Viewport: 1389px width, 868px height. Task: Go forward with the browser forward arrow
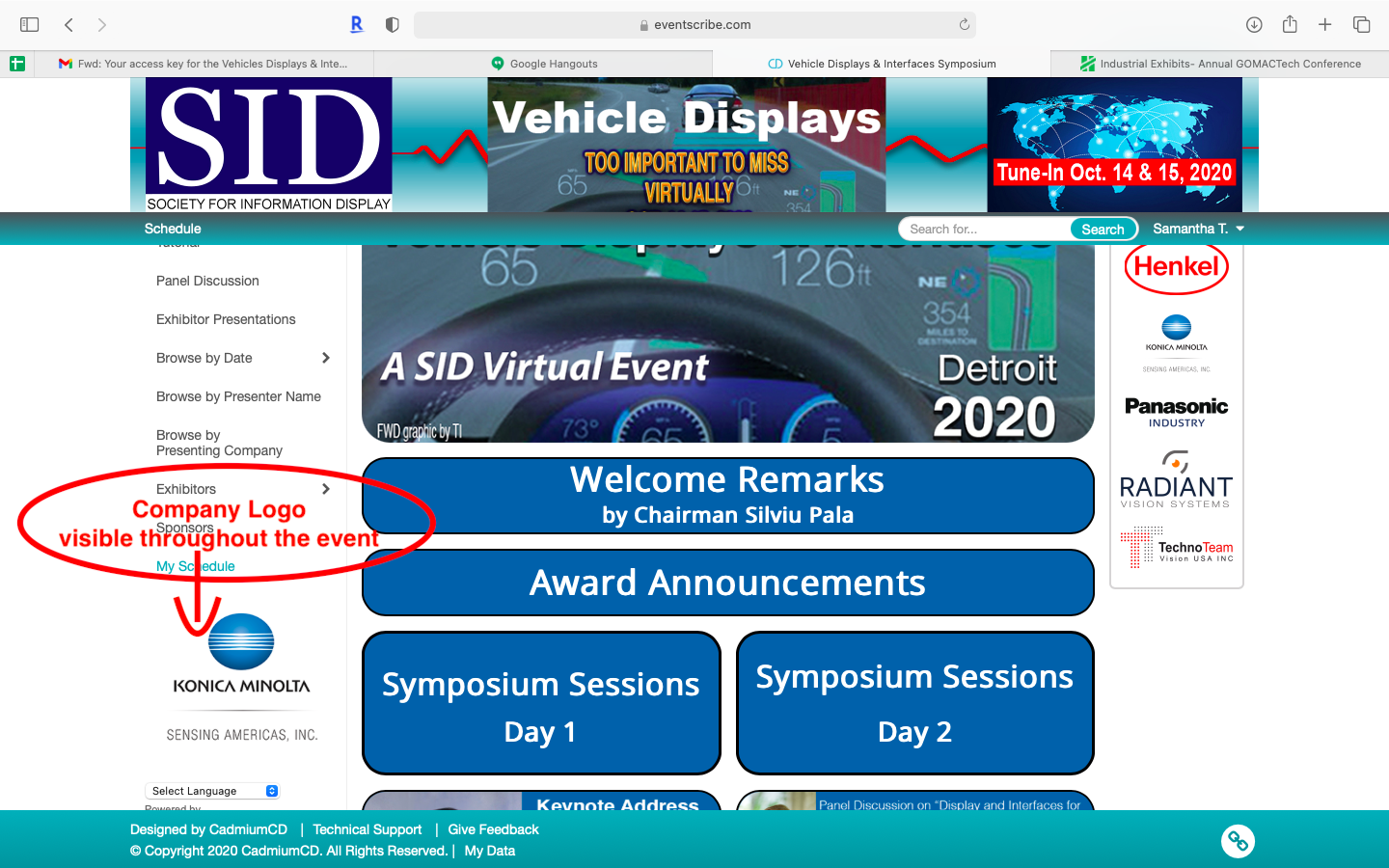(102, 24)
